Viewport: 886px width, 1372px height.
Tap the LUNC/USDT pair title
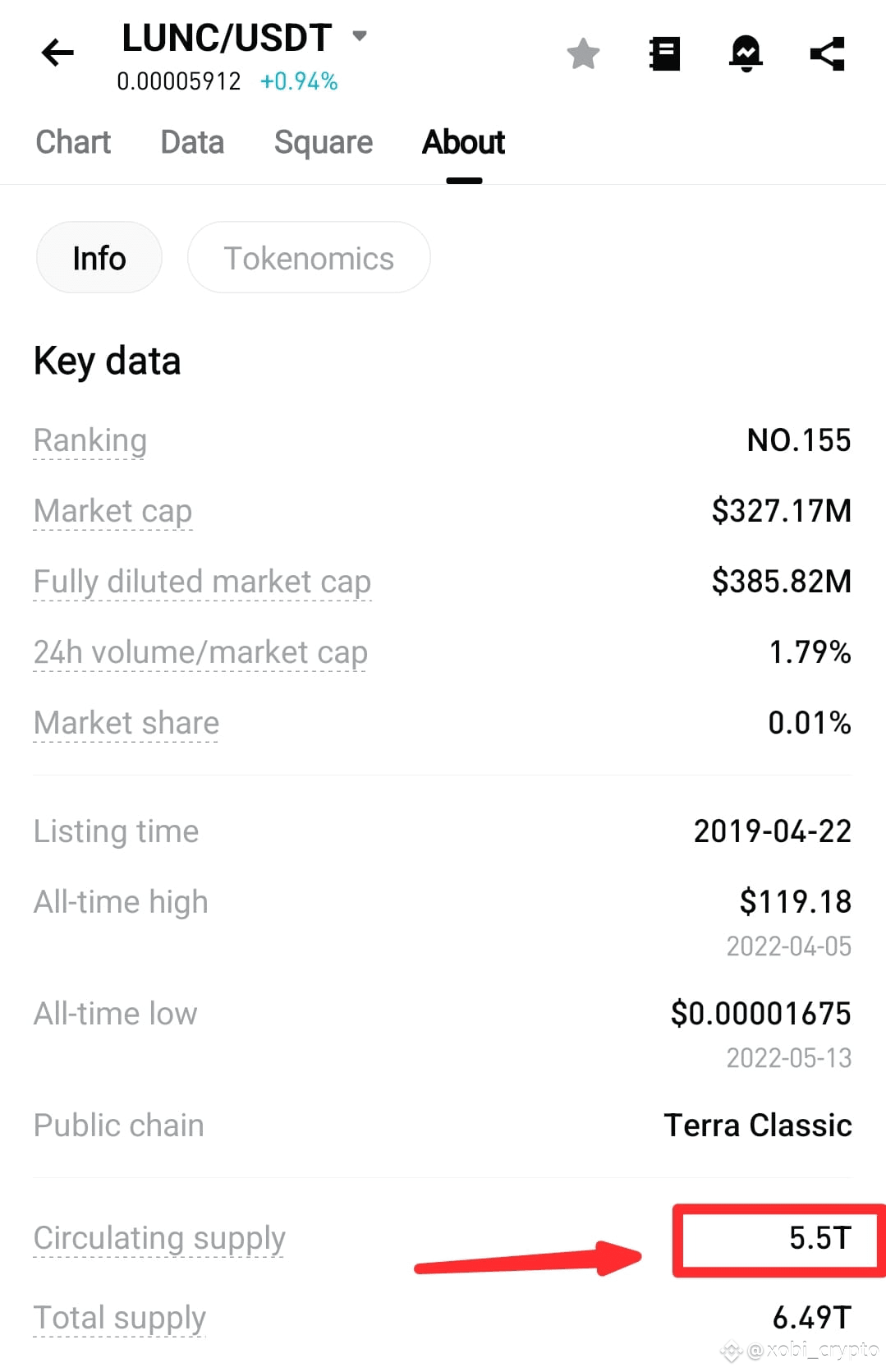click(227, 38)
